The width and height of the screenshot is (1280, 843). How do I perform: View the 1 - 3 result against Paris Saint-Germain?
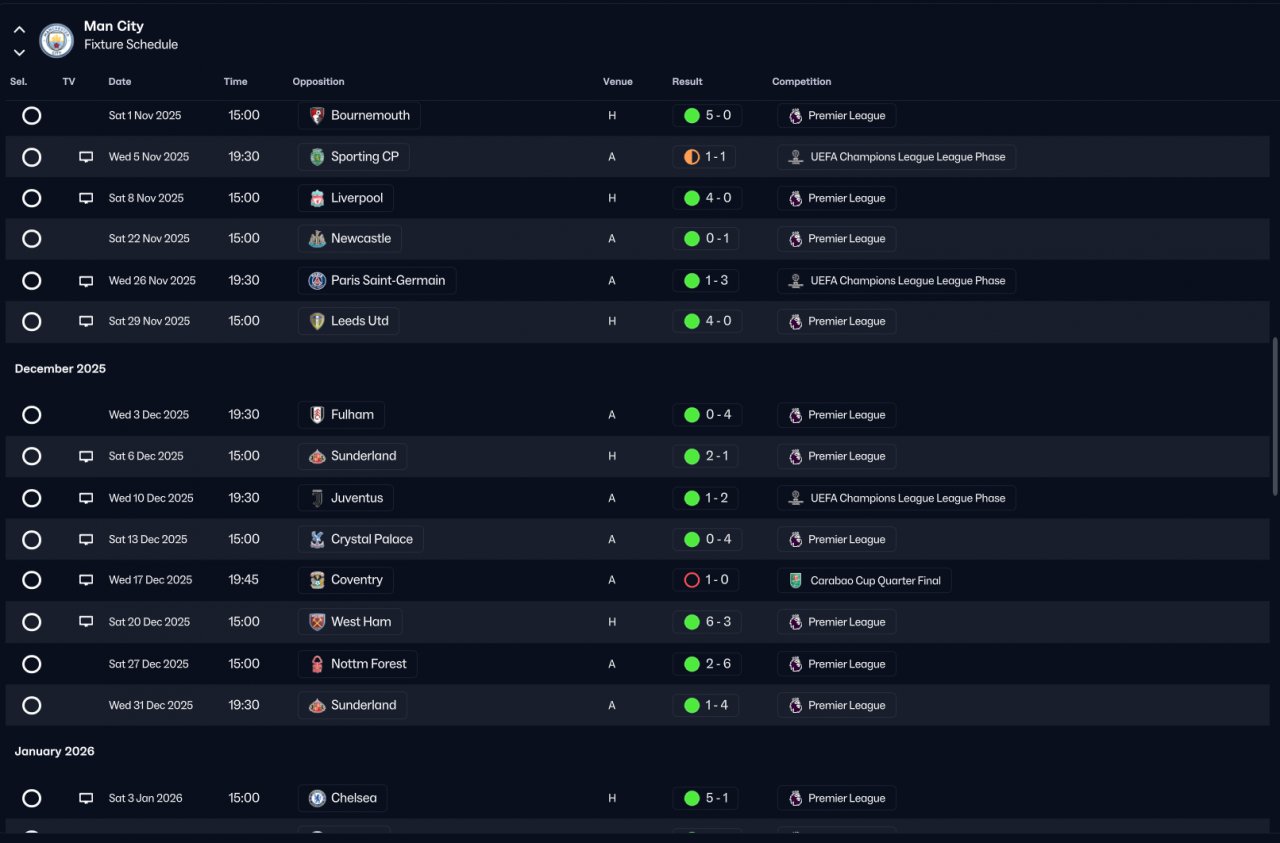(707, 281)
